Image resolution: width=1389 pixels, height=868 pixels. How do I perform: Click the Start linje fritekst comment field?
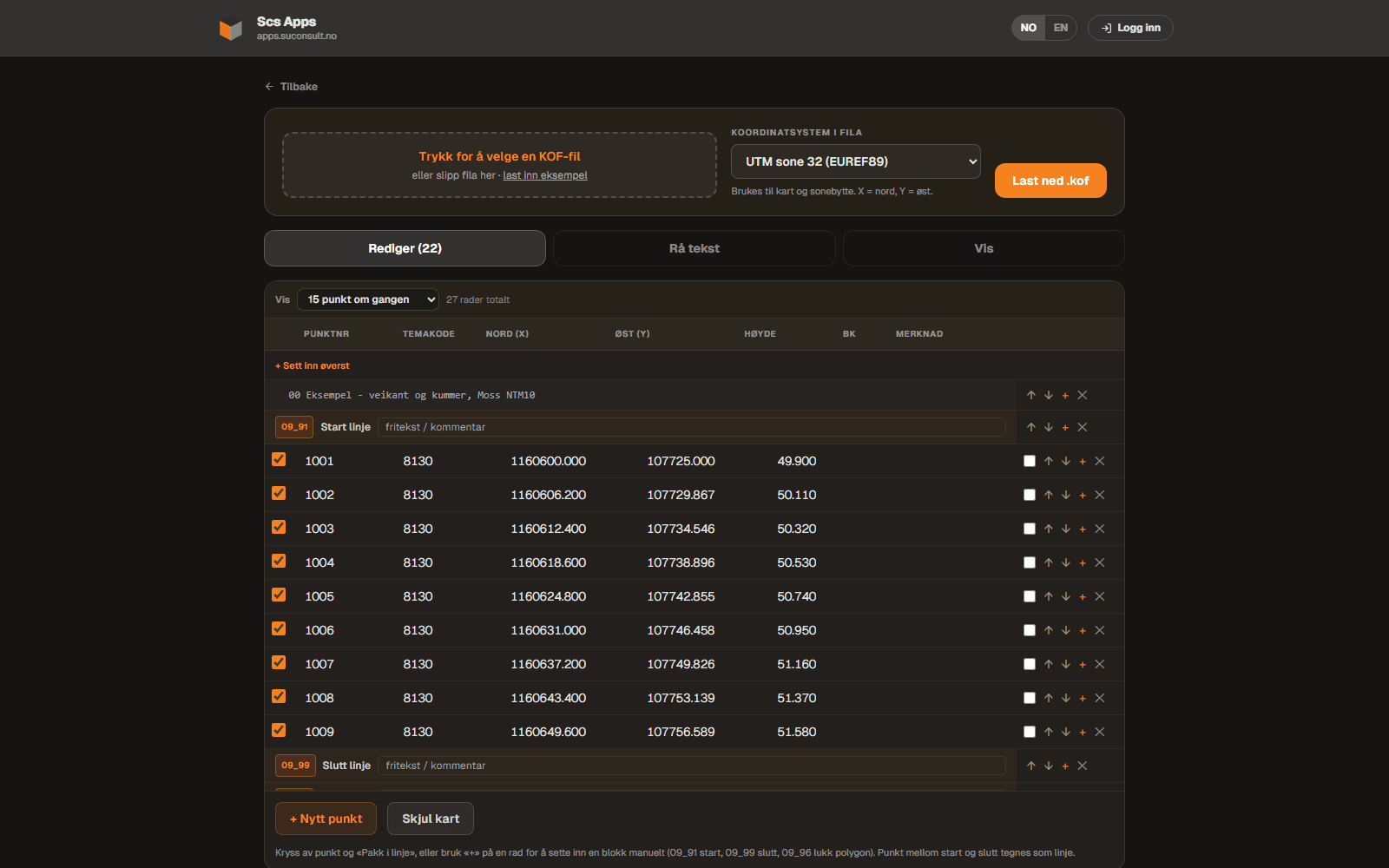(x=692, y=427)
